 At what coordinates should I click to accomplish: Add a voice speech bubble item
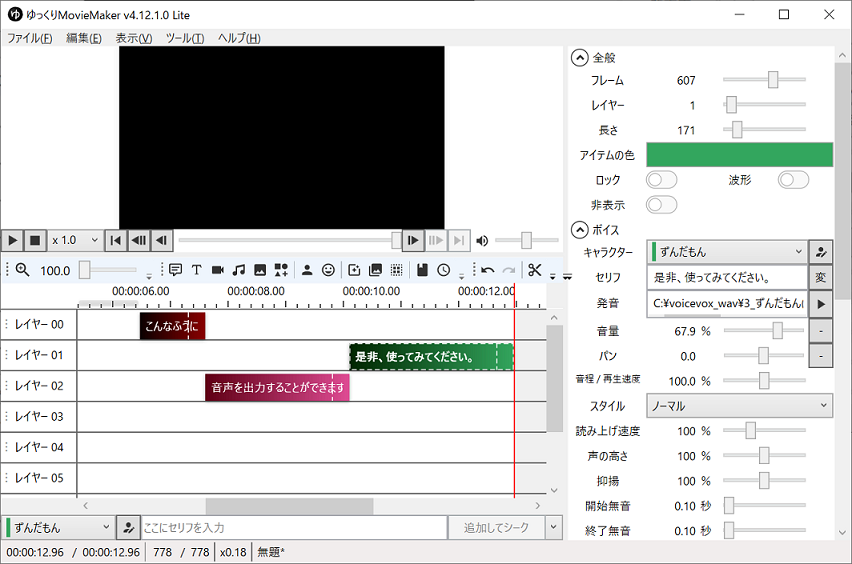pyautogui.click(x=176, y=270)
